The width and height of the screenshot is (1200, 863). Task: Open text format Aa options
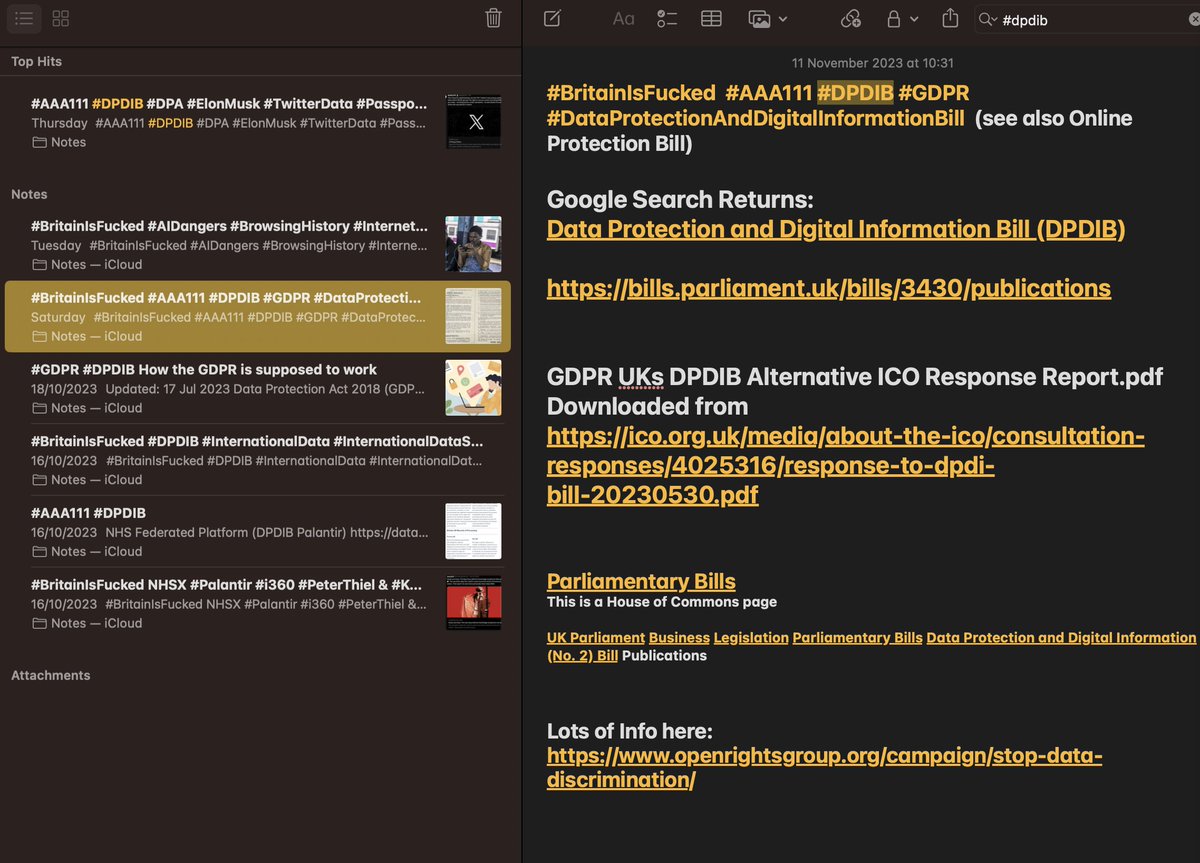623,18
